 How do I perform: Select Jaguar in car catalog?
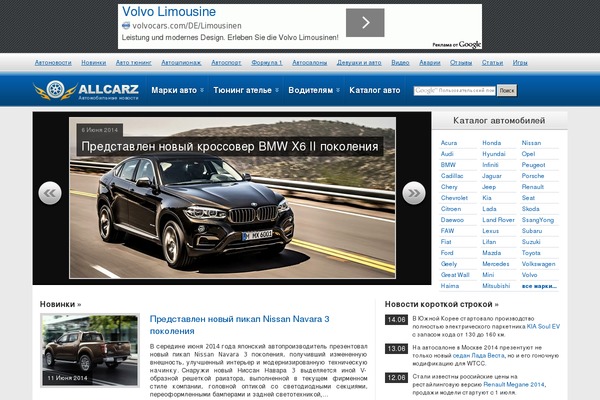(x=492, y=176)
